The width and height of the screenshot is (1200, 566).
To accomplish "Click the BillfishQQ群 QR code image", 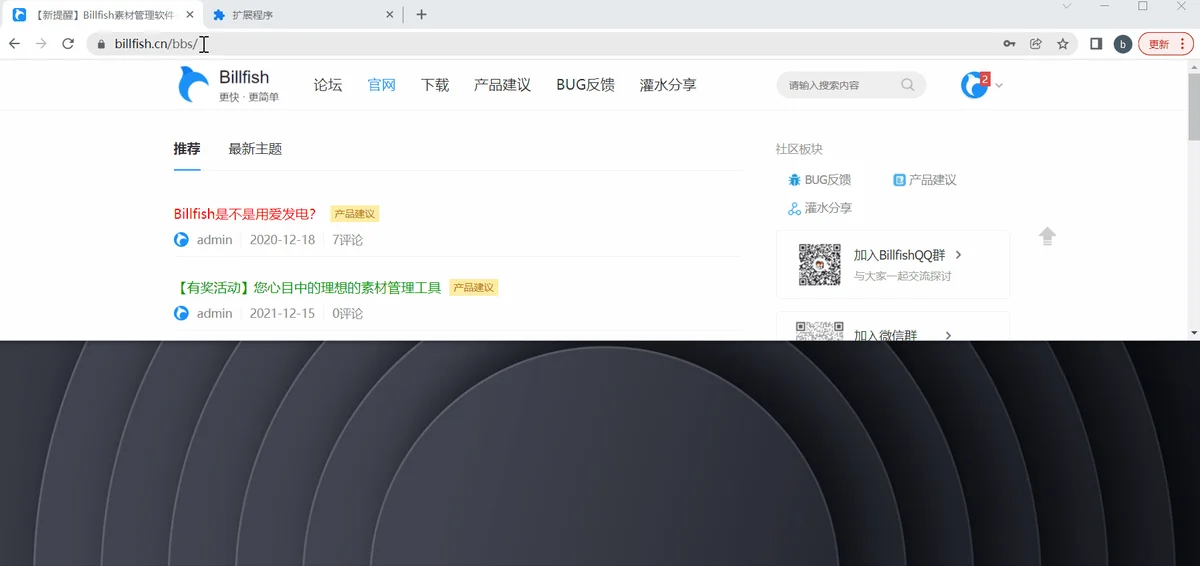I will click(819, 264).
